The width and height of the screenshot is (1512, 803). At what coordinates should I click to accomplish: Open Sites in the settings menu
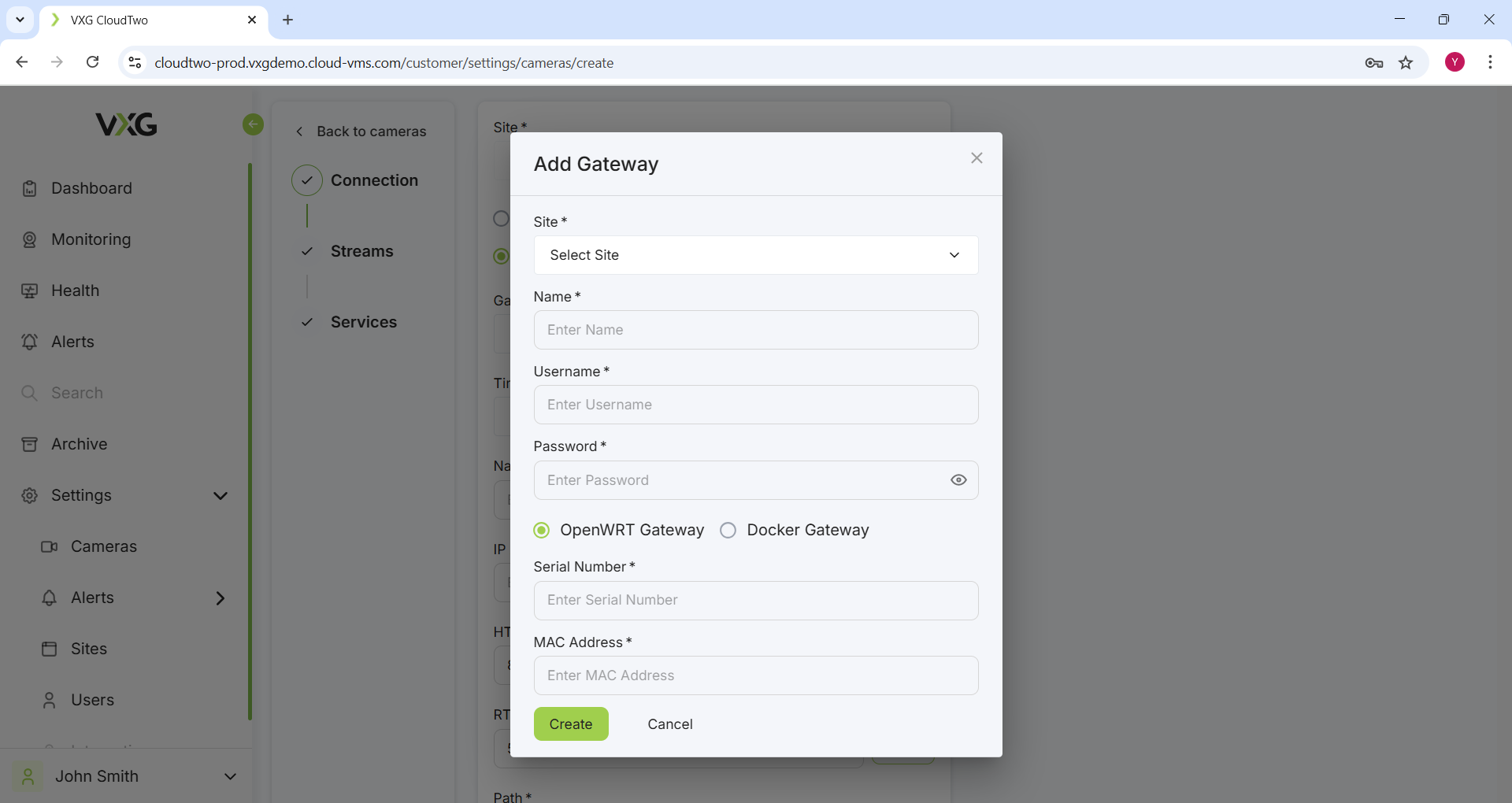[x=88, y=649]
